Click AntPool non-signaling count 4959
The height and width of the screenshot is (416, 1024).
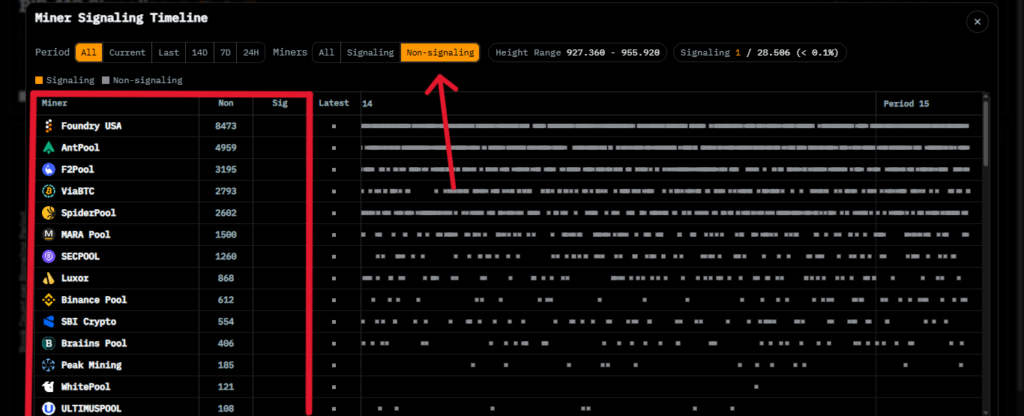[x=226, y=148]
